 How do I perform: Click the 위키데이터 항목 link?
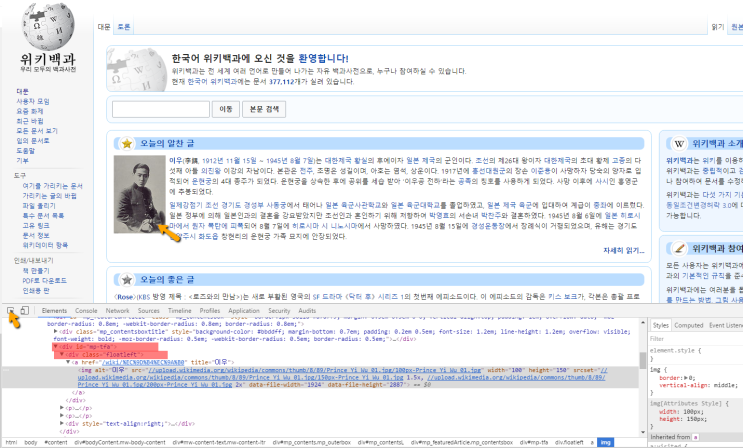tap(45, 245)
